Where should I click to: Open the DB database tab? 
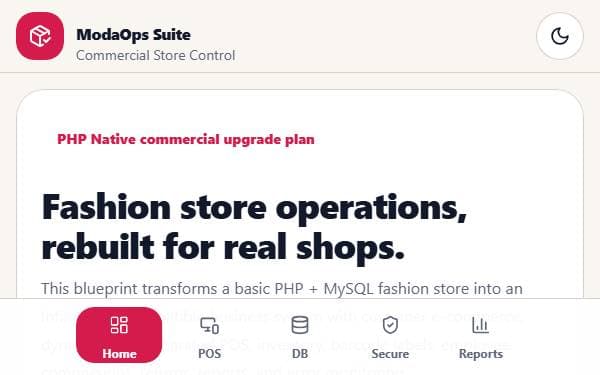[x=300, y=335]
